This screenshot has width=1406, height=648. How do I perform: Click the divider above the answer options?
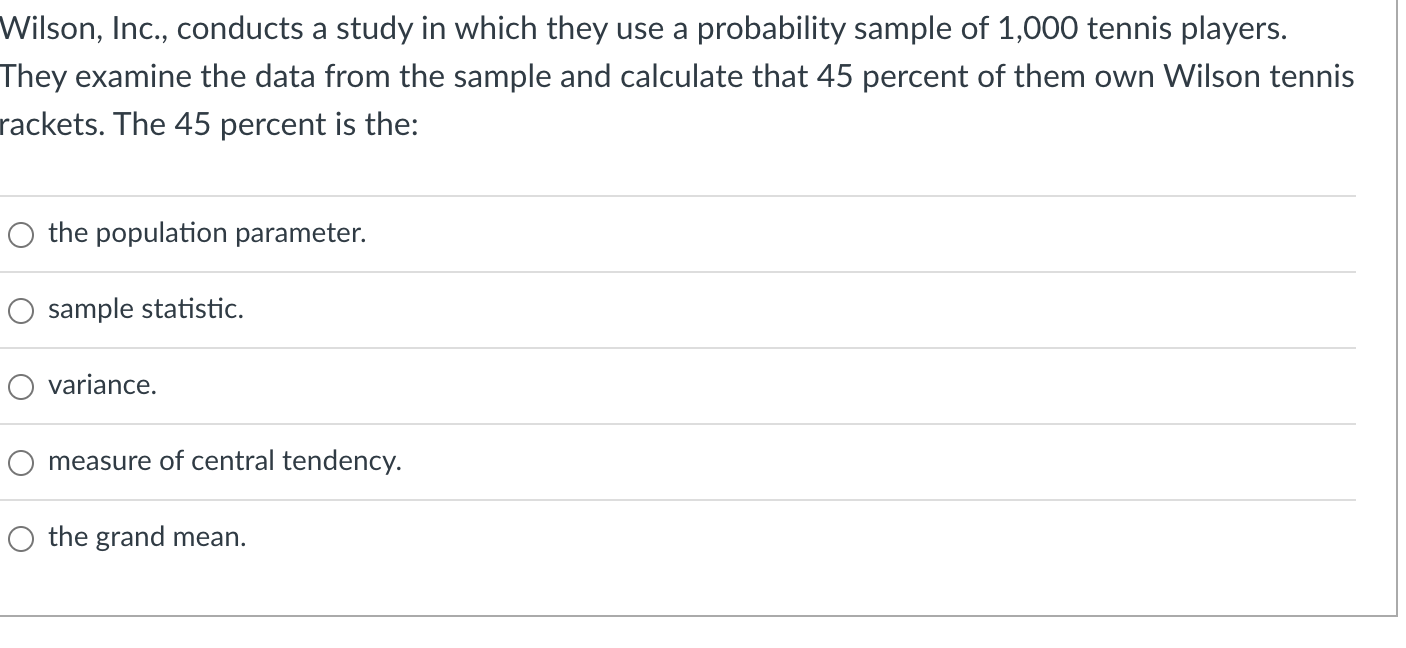click(678, 196)
